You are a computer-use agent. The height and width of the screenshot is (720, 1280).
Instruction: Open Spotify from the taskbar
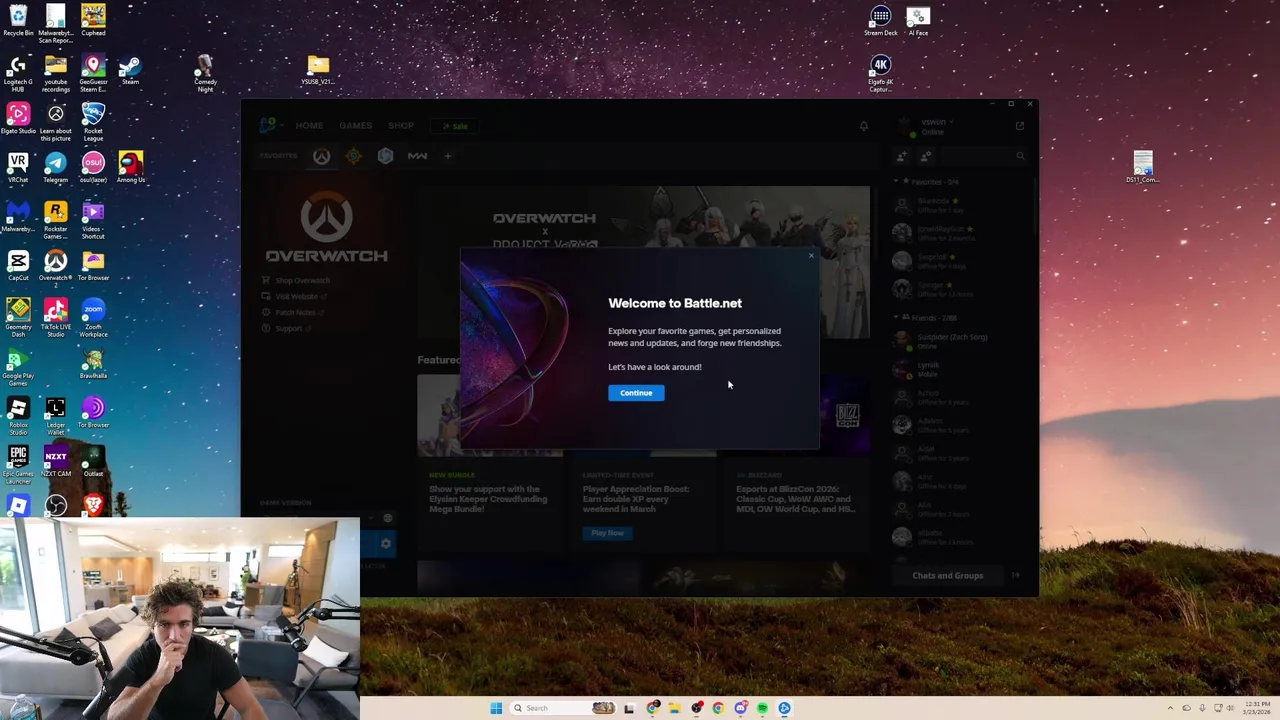pos(762,708)
